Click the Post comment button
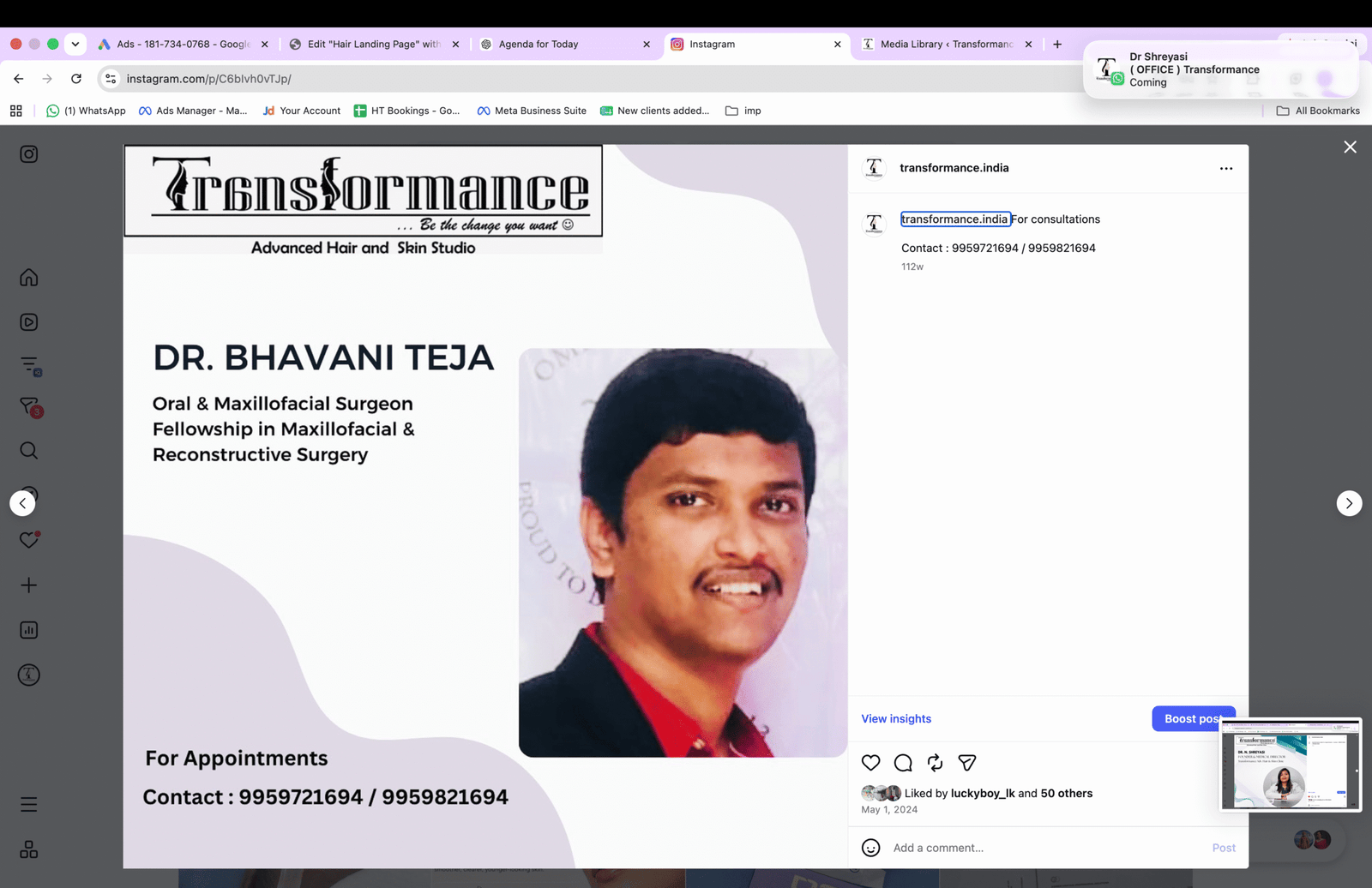 click(1224, 848)
